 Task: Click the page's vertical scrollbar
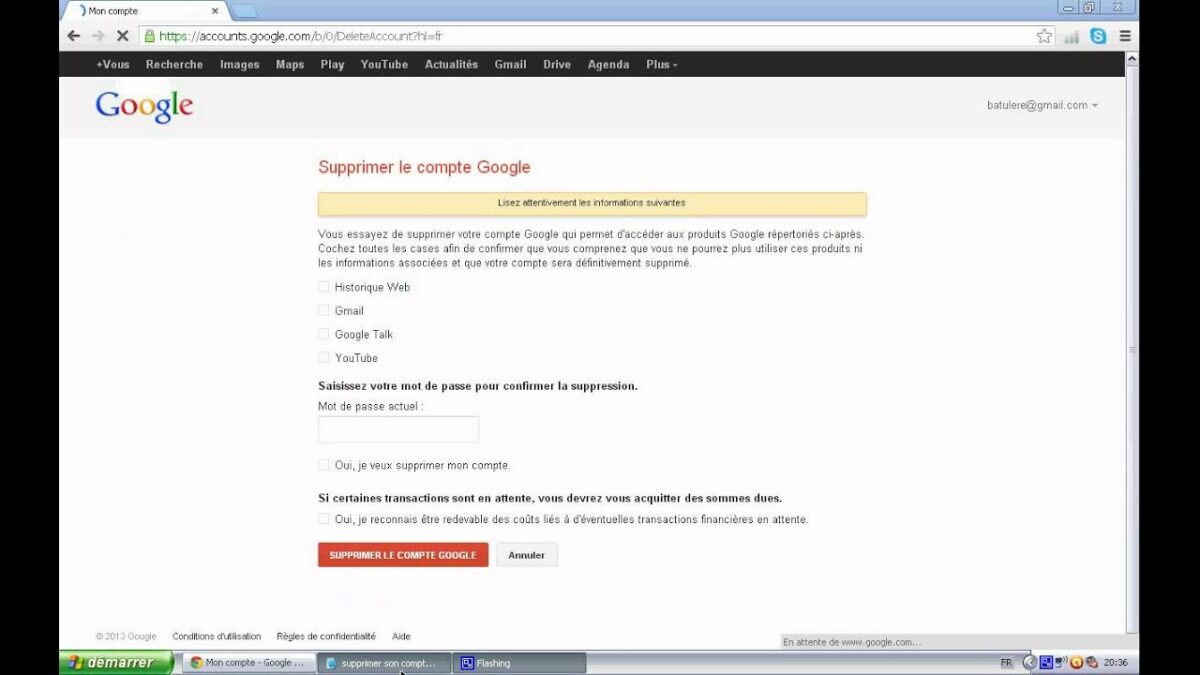[x=1132, y=350]
